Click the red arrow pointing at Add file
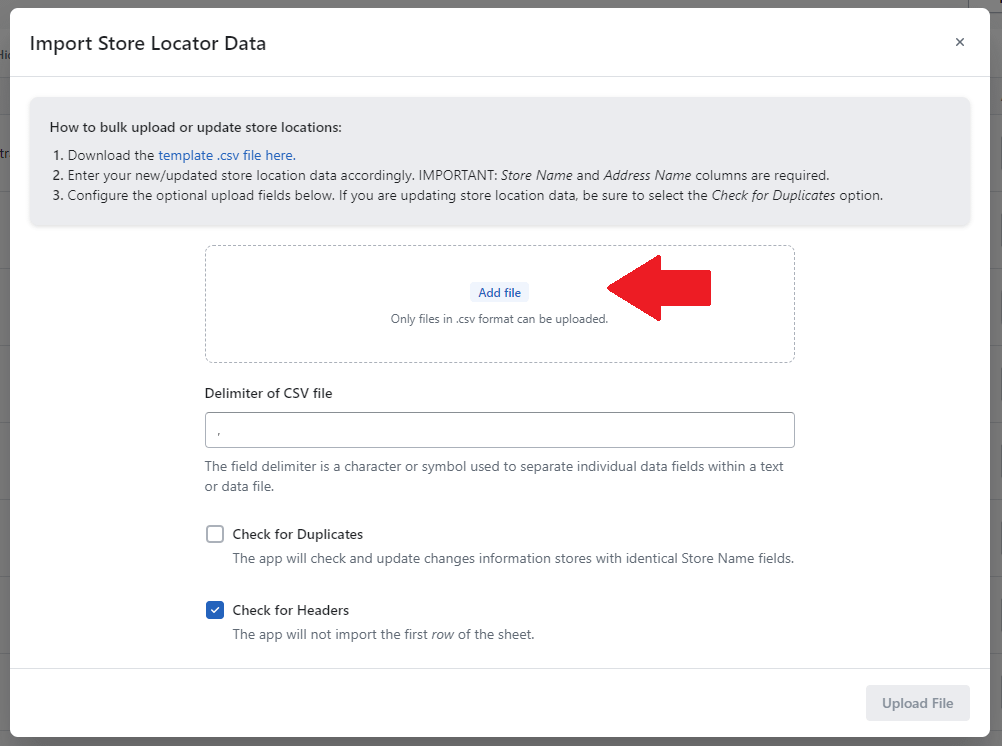The height and width of the screenshot is (746, 1002). coord(660,288)
